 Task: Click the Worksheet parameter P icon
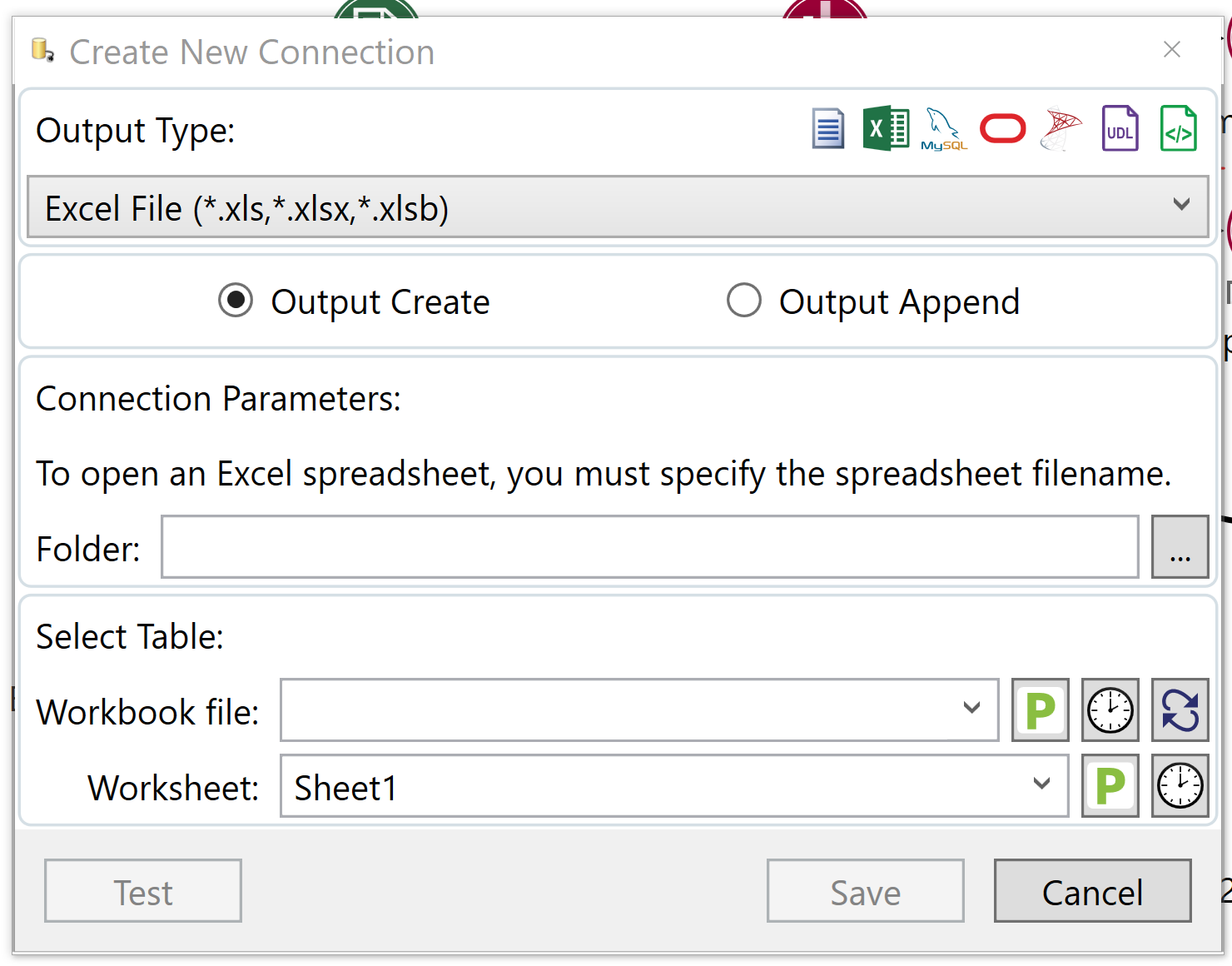1110,786
